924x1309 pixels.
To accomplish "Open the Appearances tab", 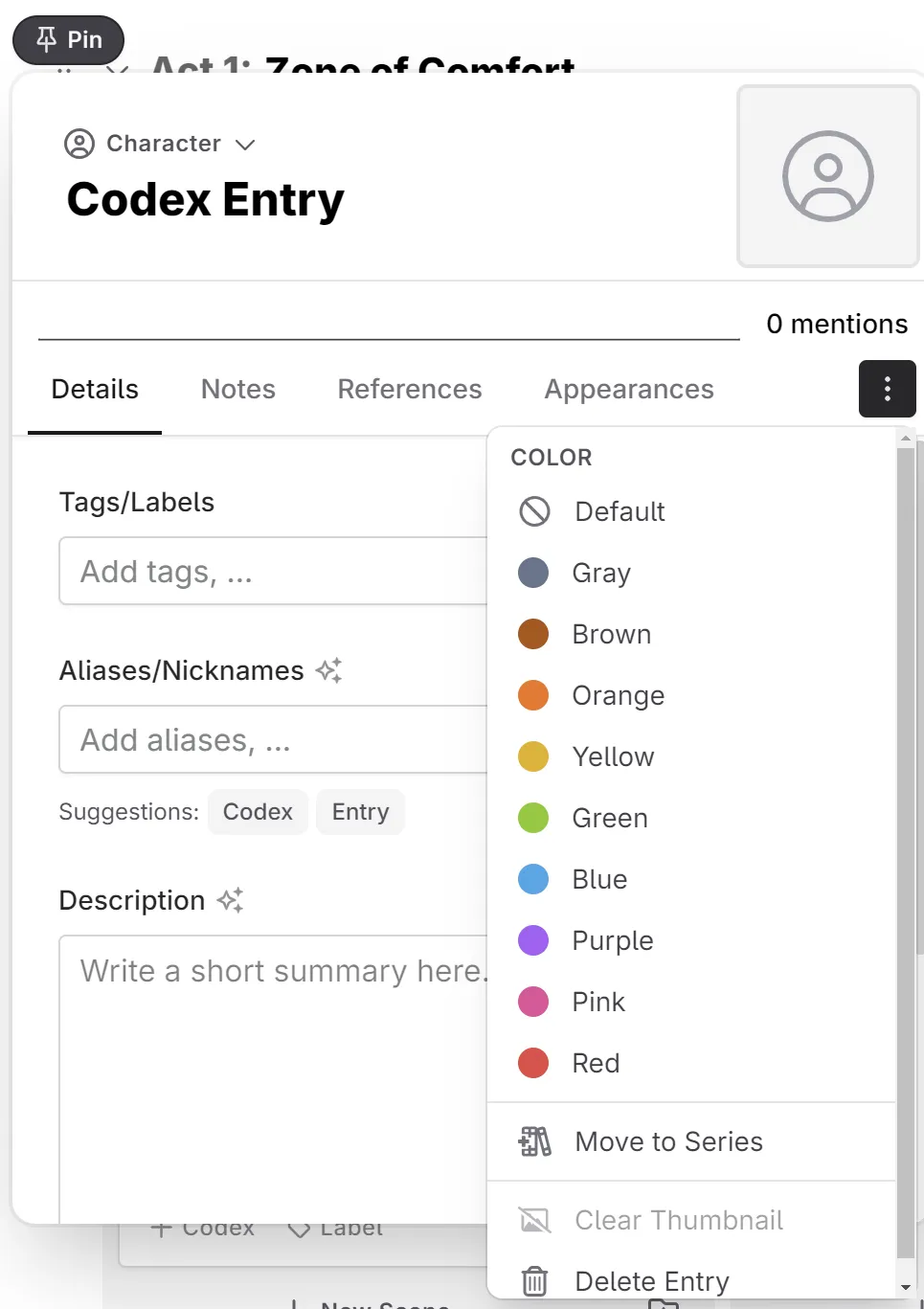I will coord(628,389).
